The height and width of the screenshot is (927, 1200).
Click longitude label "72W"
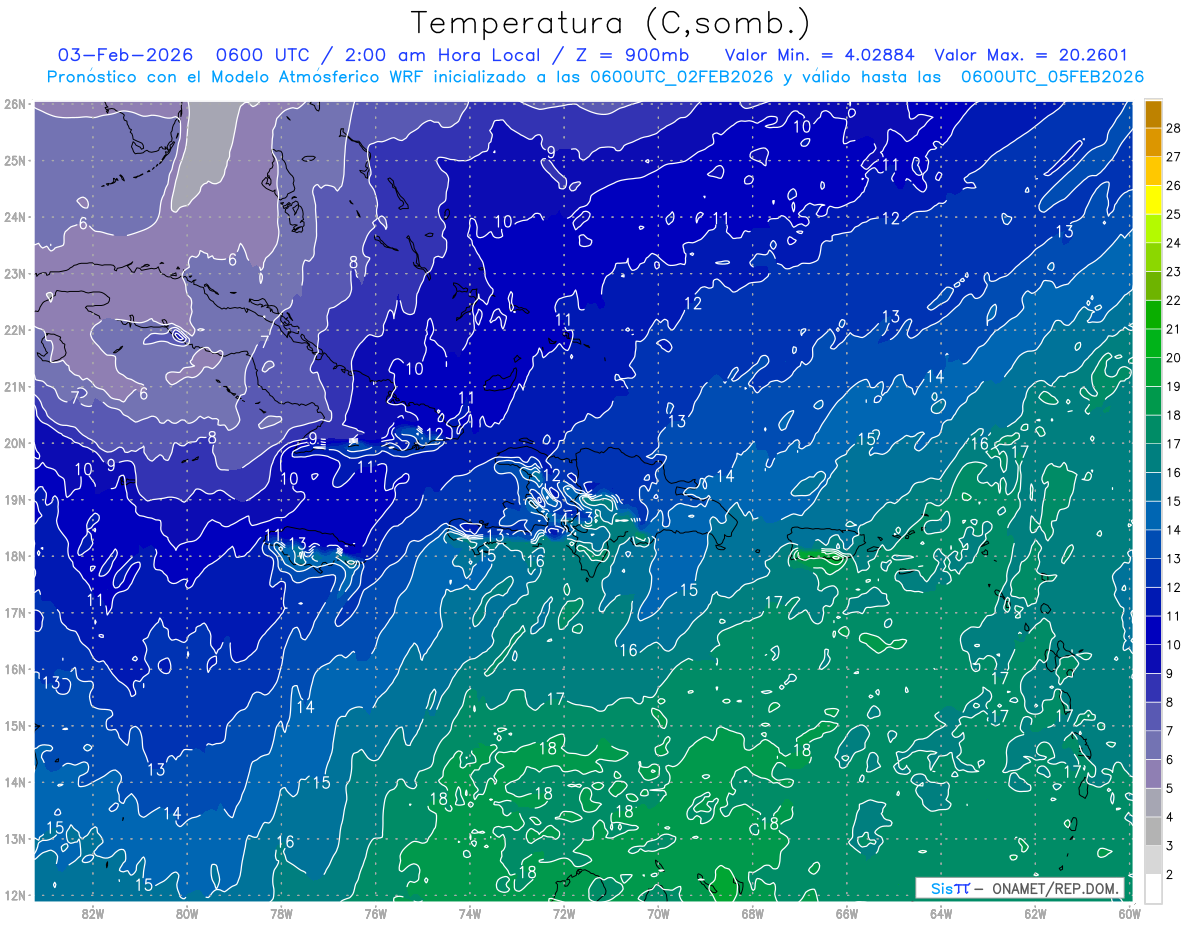(x=564, y=913)
